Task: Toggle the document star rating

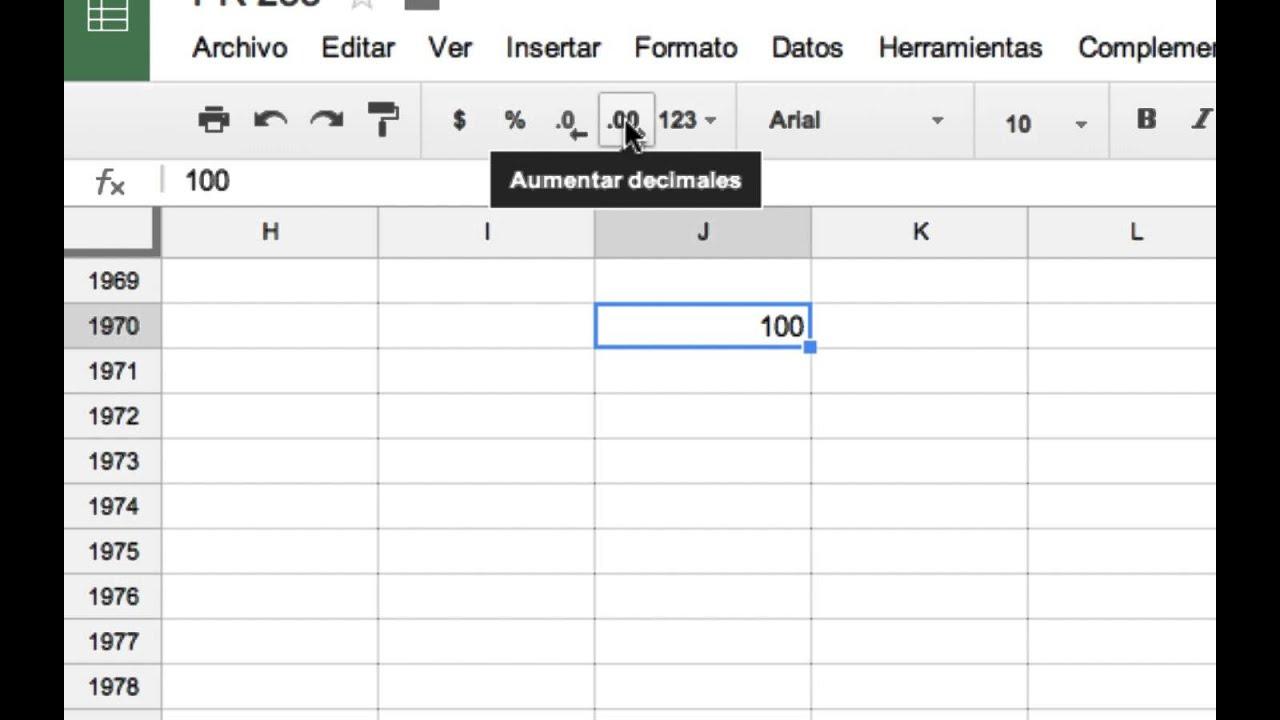Action: pos(361,4)
